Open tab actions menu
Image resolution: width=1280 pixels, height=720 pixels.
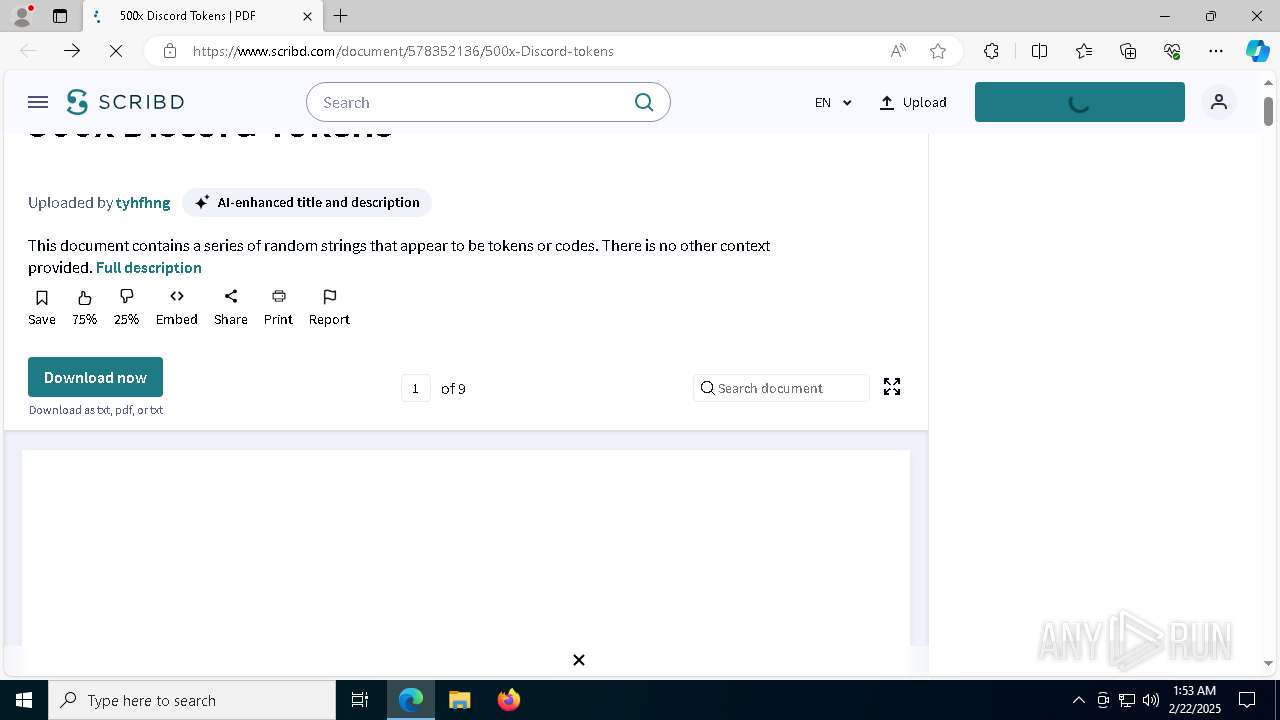(x=60, y=16)
